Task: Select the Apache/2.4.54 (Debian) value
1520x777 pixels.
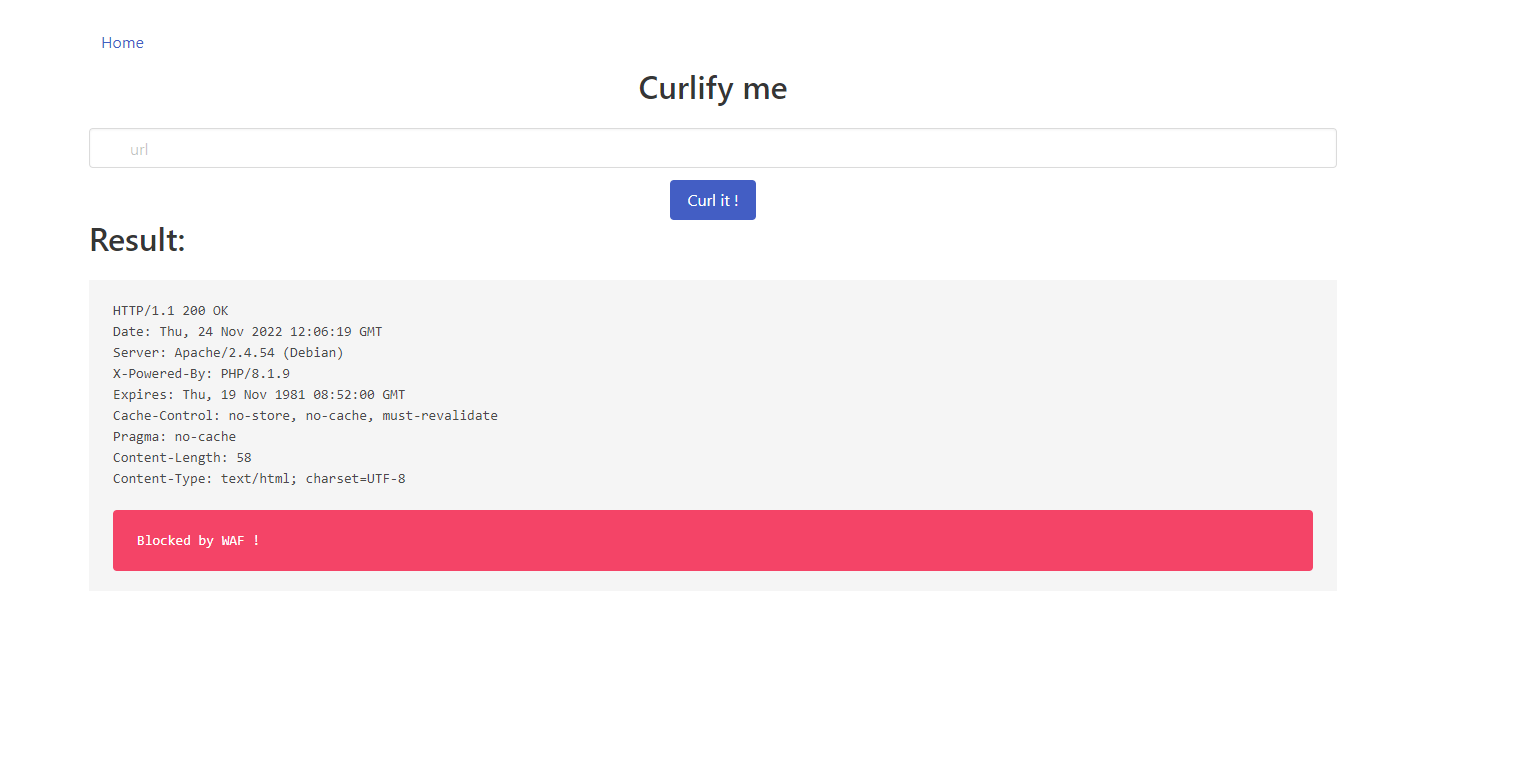Action: click(x=259, y=353)
